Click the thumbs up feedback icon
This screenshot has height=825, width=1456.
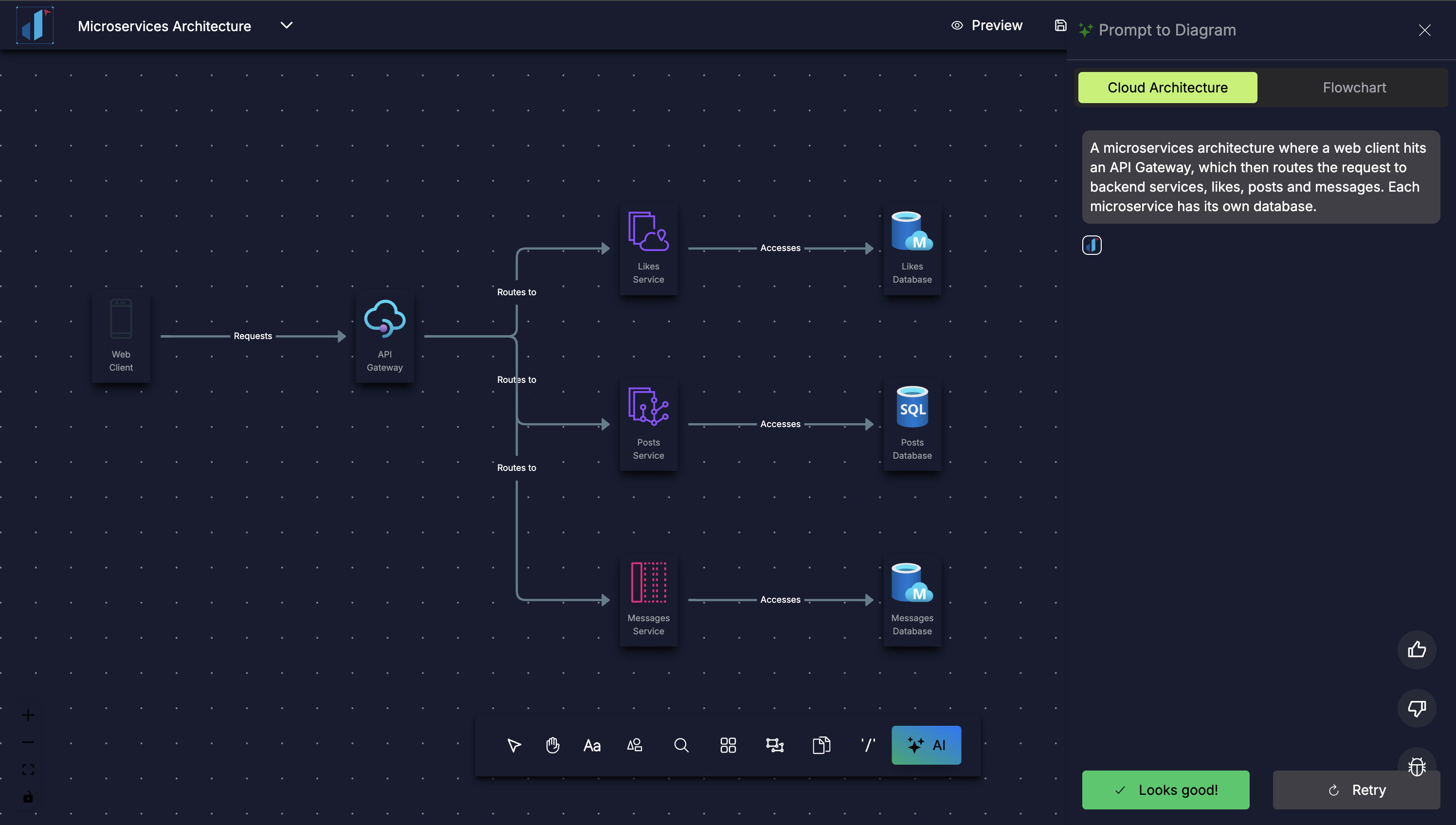(1416, 649)
